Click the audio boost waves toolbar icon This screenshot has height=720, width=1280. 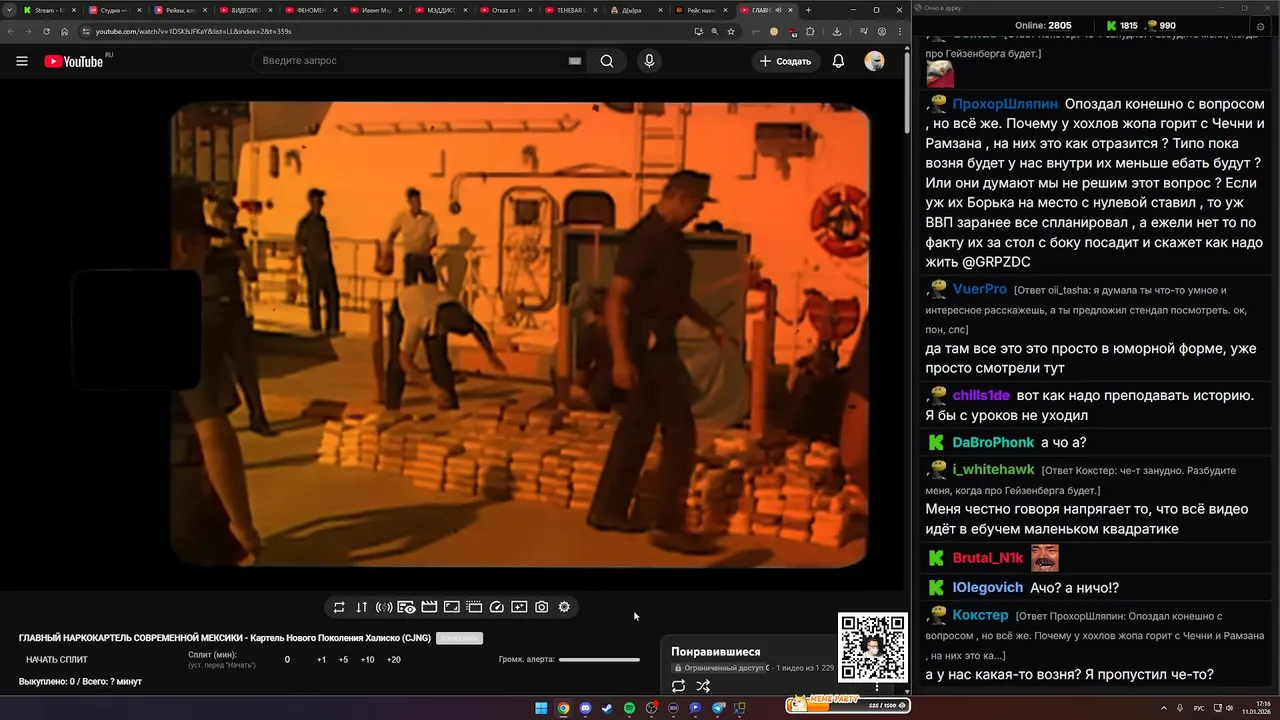(384, 607)
